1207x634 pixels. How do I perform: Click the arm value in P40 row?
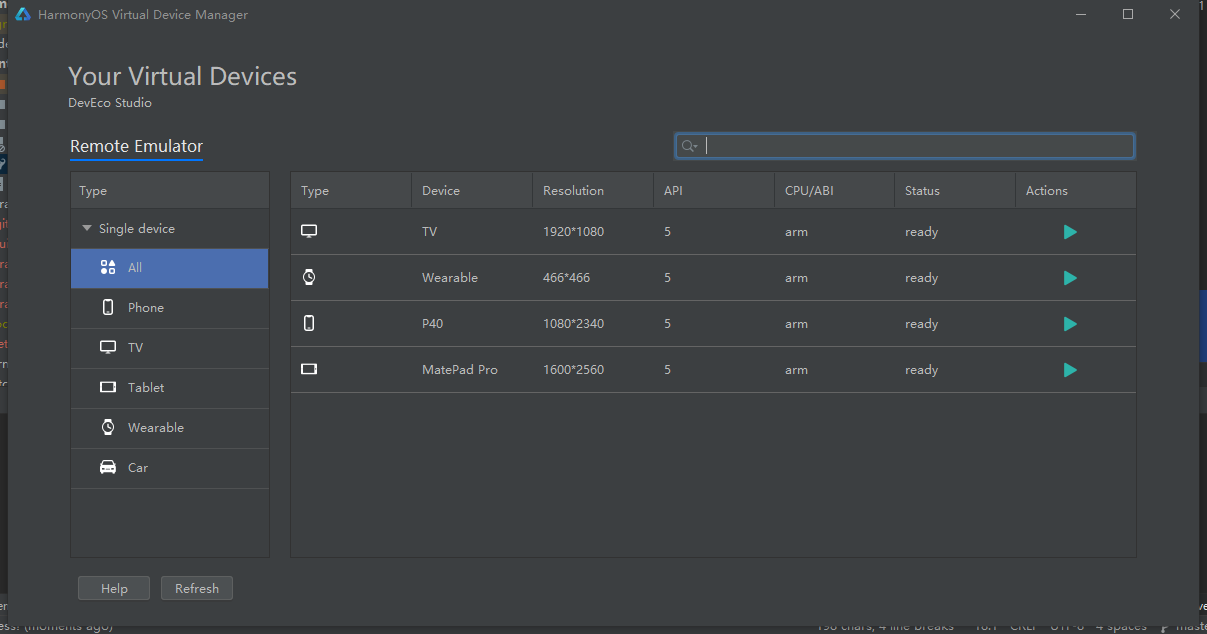pyautogui.click(x=796, y=324)
